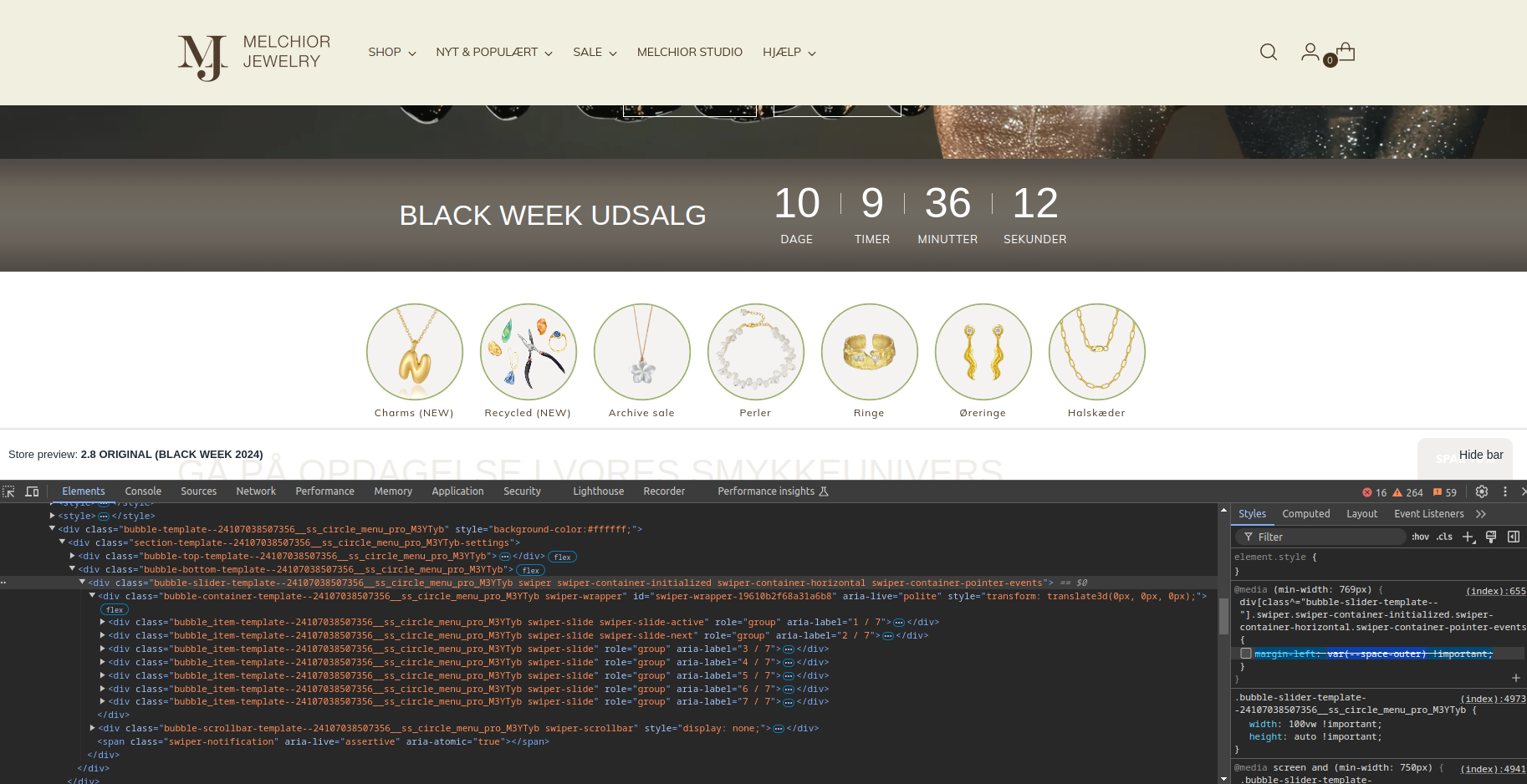Toggle the device toolbar icon in DevTools
The image size is (1527, 784).
click(33, 491)
